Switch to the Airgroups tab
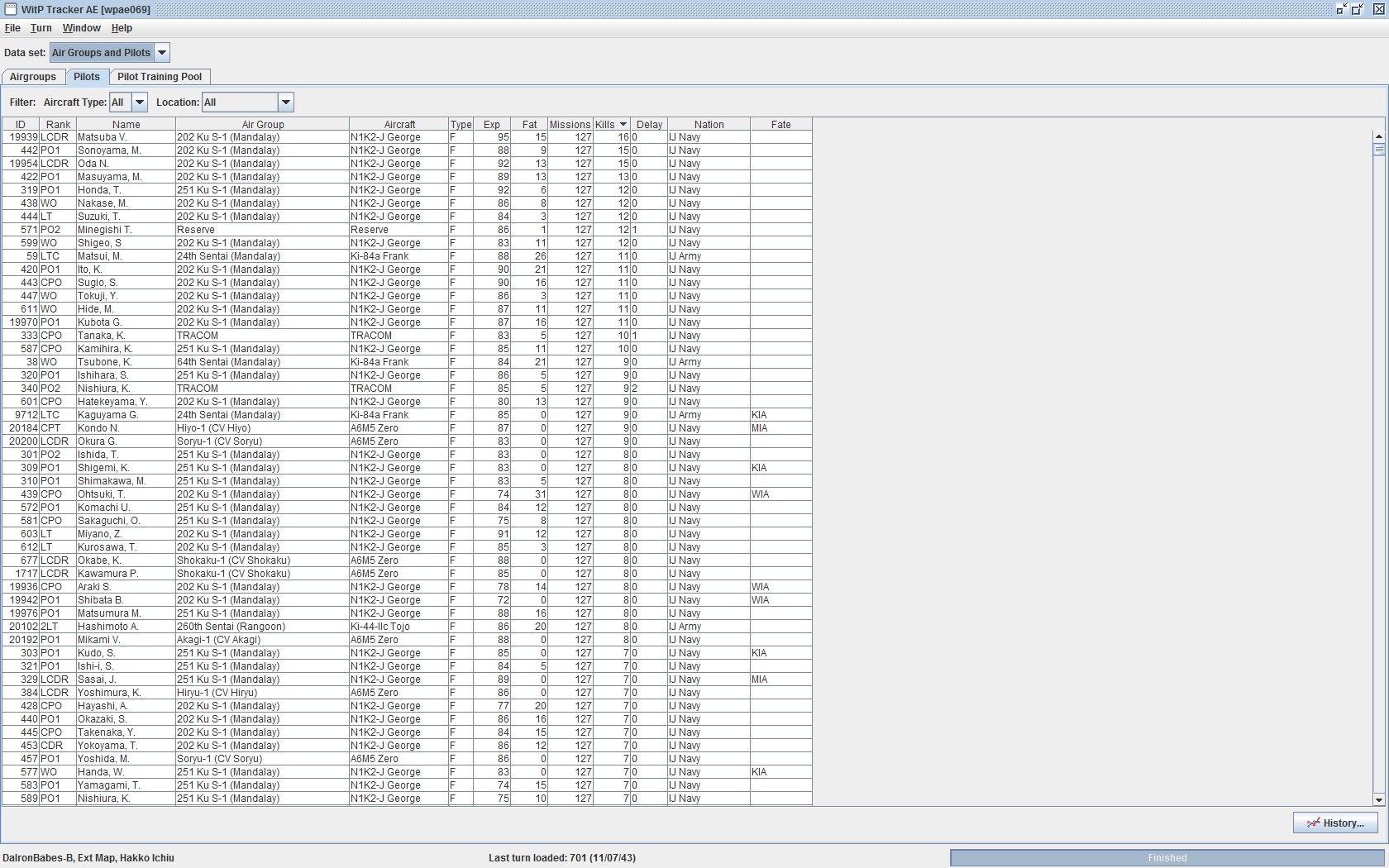1389x868 pixels. (x=33, y=77)
